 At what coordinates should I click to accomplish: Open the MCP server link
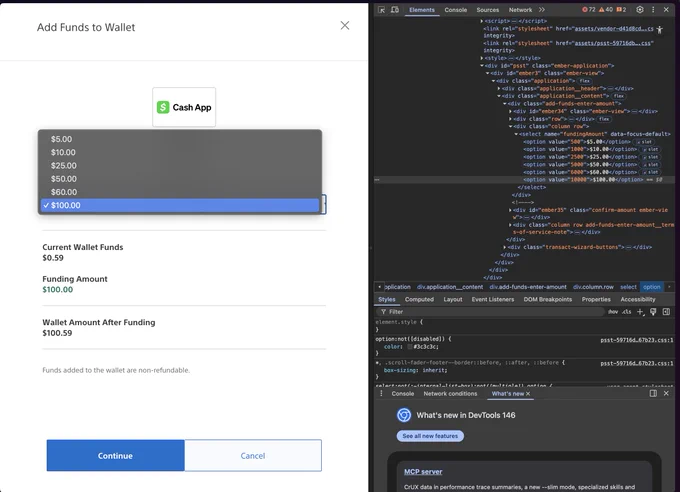[423, 472]
